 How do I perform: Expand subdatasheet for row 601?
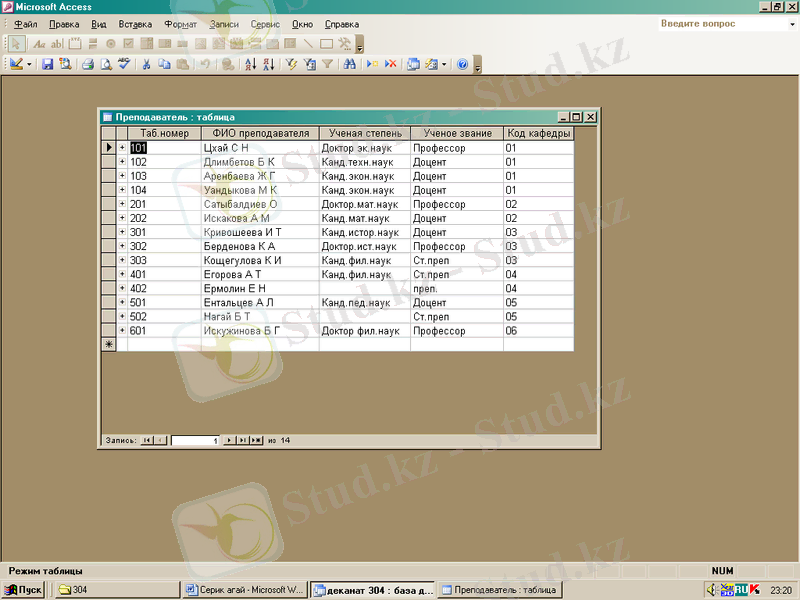click(x=122, y=330)
